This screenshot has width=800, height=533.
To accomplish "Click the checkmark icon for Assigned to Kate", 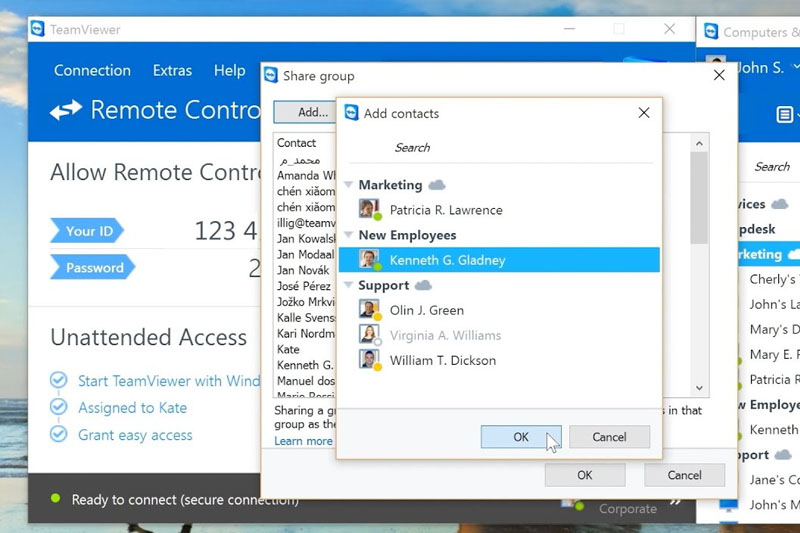I will click(59, 407).
